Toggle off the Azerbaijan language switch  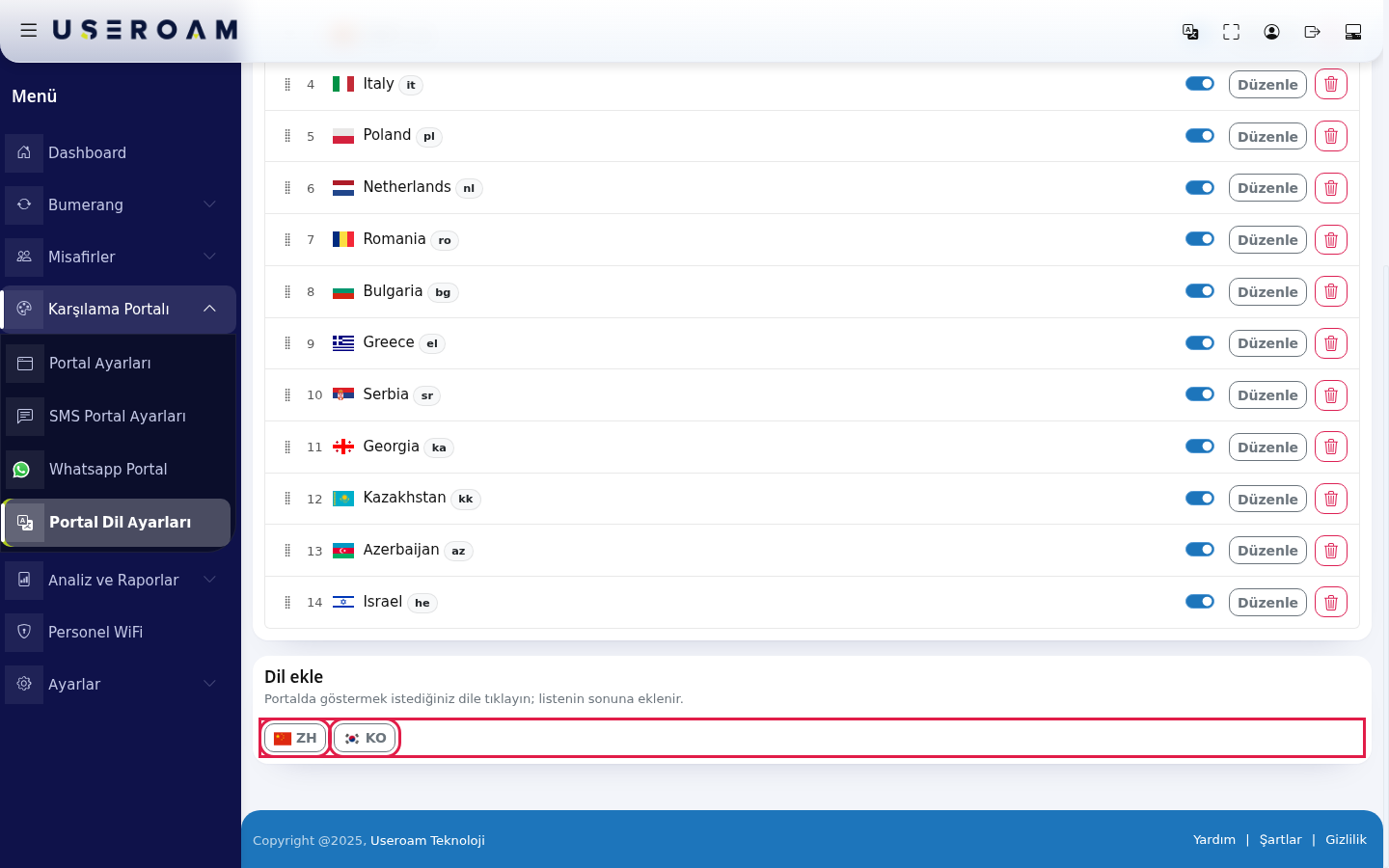pos(1200,550)
